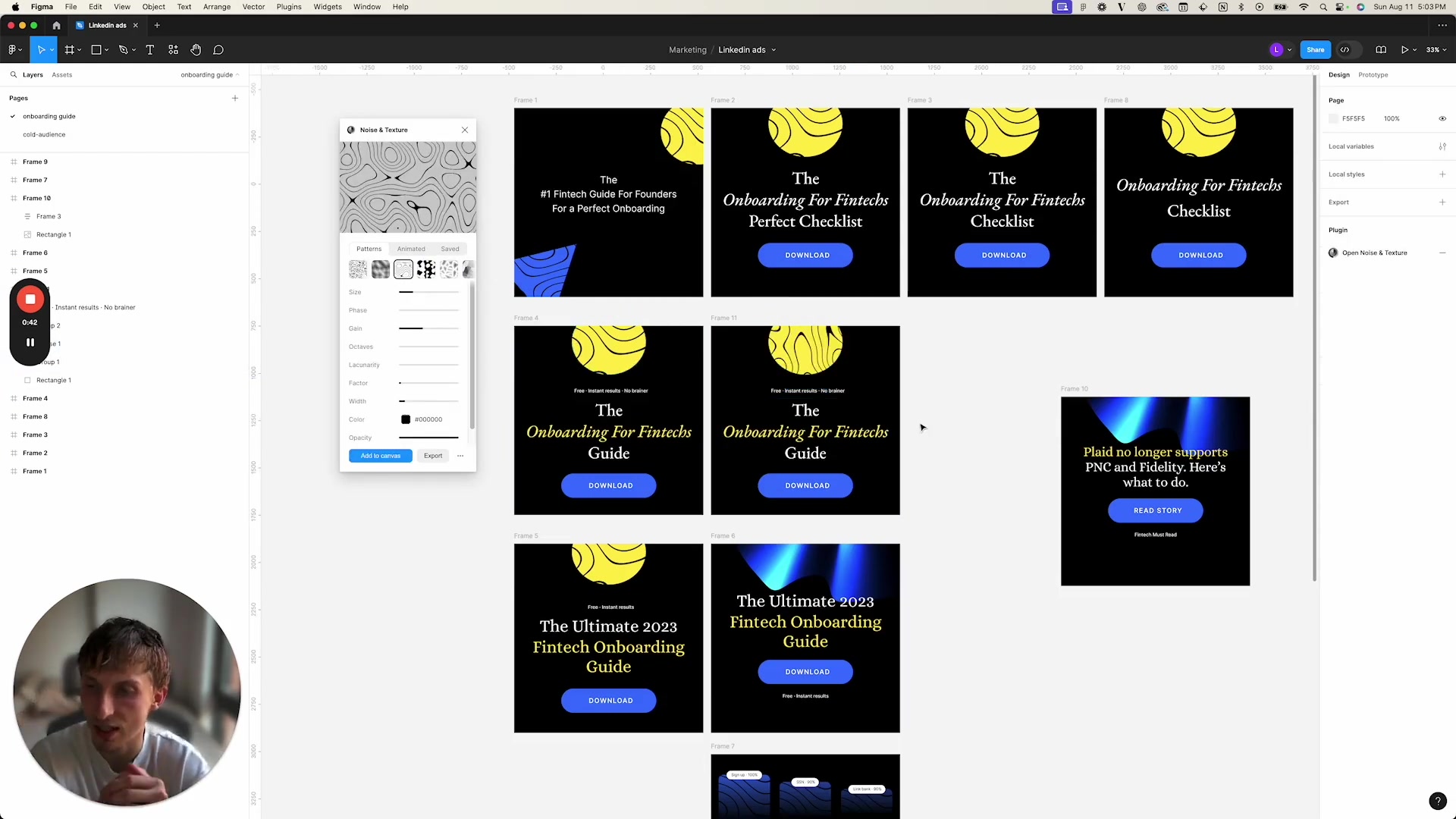Pause the screen recording
1456x819 pixels.
point(30,343)
